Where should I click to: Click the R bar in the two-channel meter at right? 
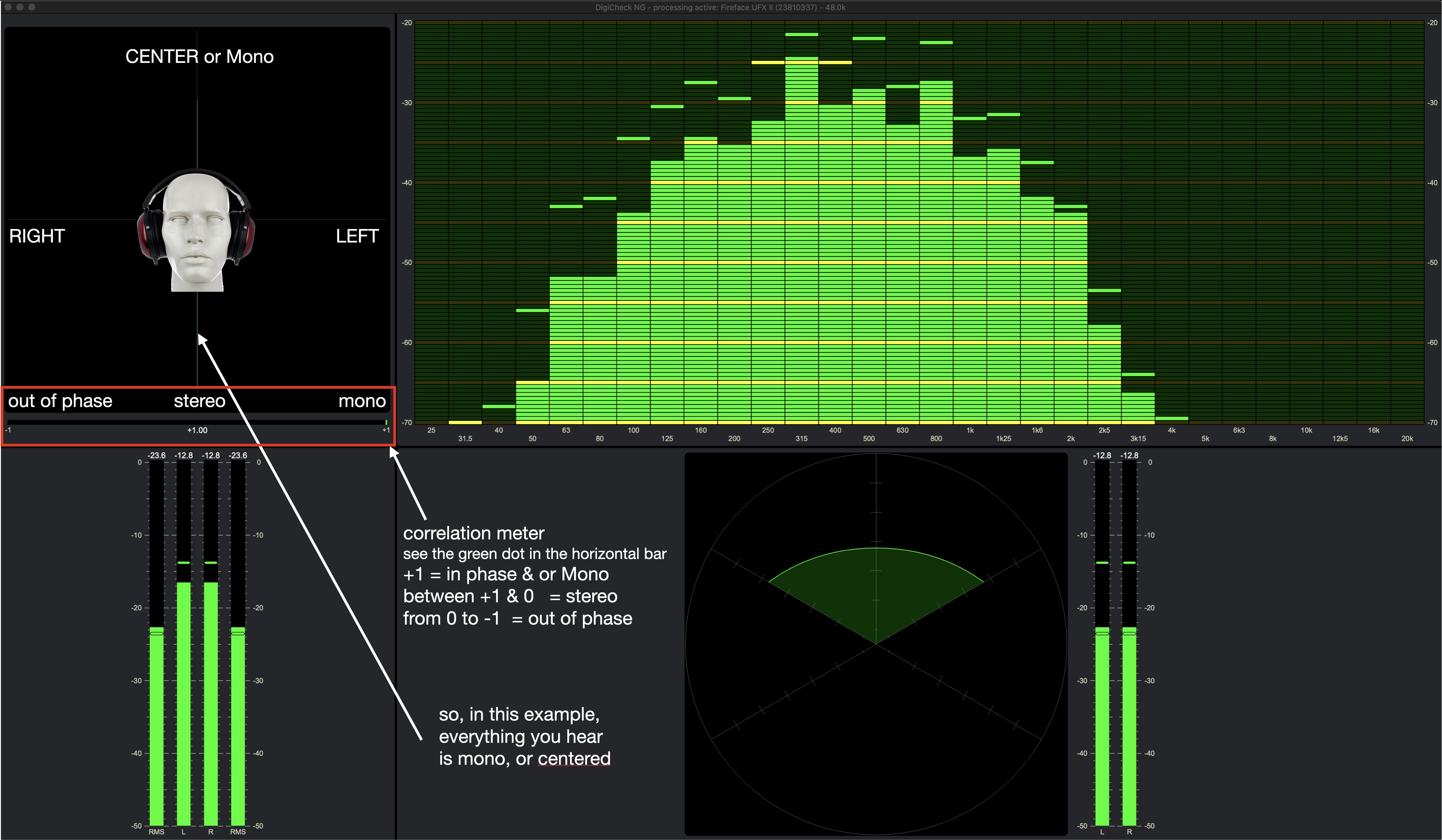point(1129,727)
